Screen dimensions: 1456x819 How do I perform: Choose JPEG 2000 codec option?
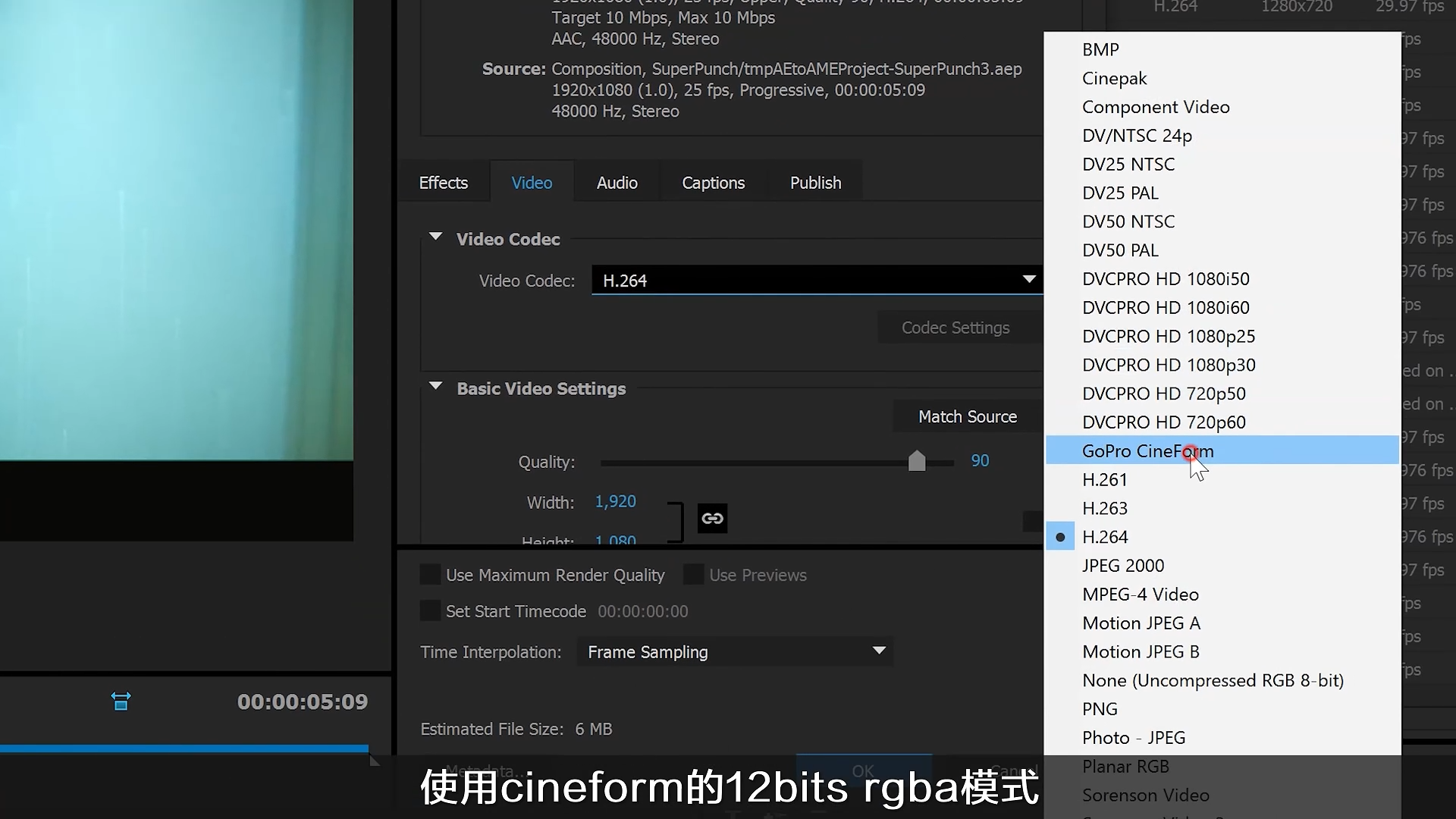click(x=1122, y=566)
